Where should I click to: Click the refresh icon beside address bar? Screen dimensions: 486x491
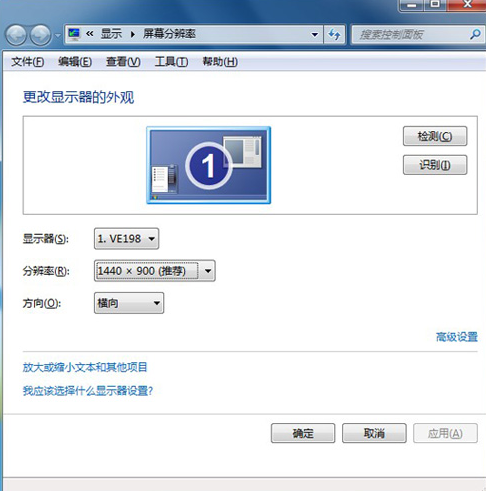click(334, 34)
